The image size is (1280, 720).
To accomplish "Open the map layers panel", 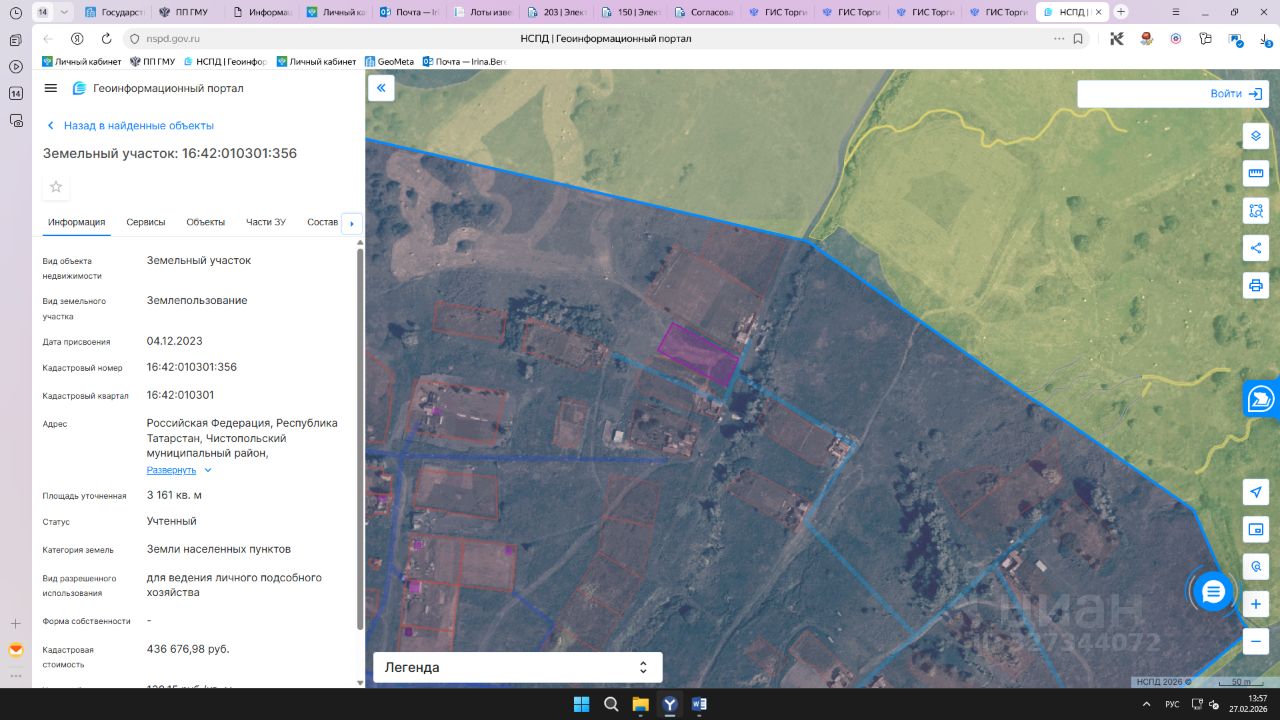I will tap(1256, 136).
